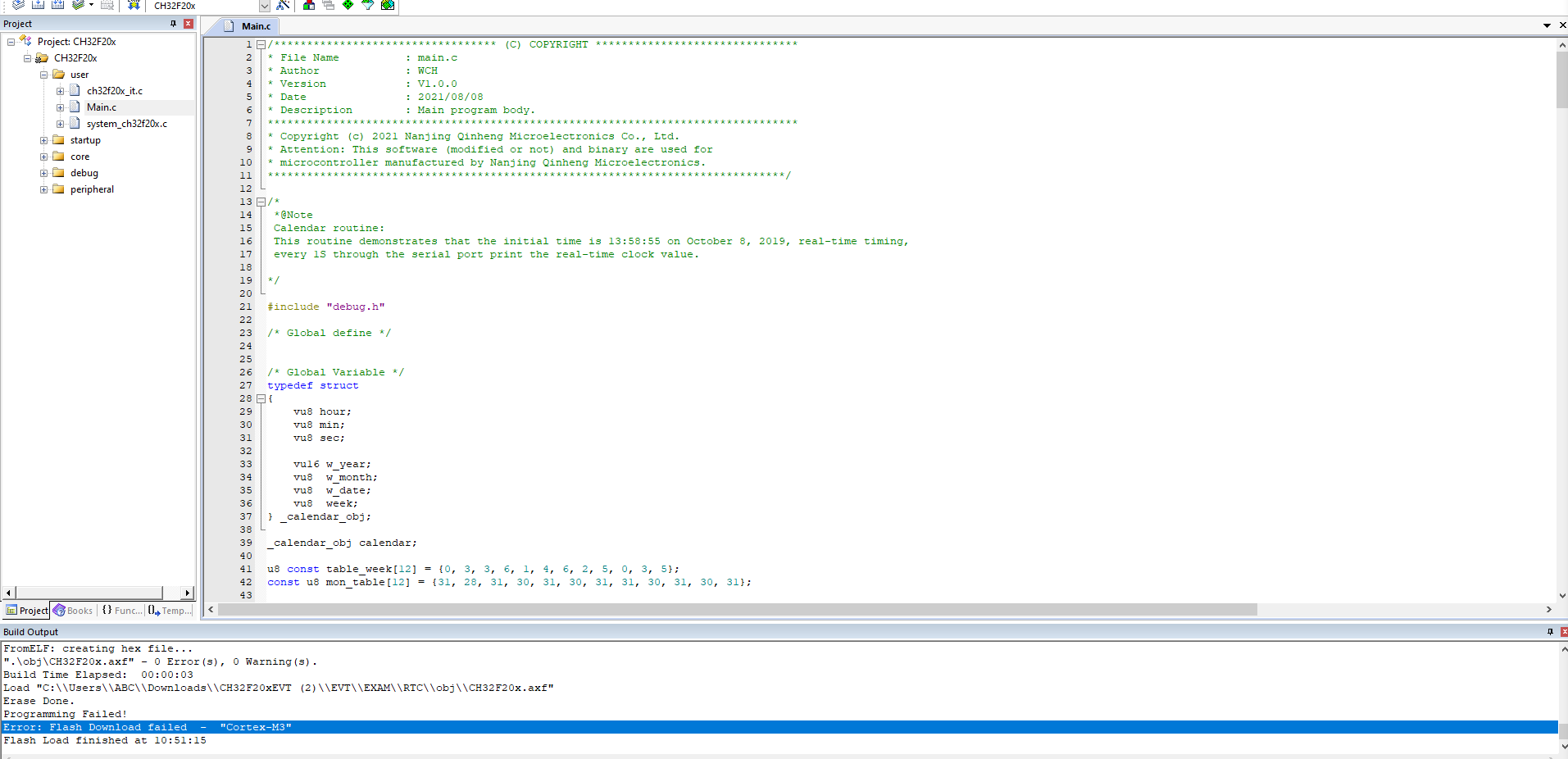The width and height of the screenshot is (1568, 759).
Task: Select the Flash Download failed error line
Action: pos(148,727)
